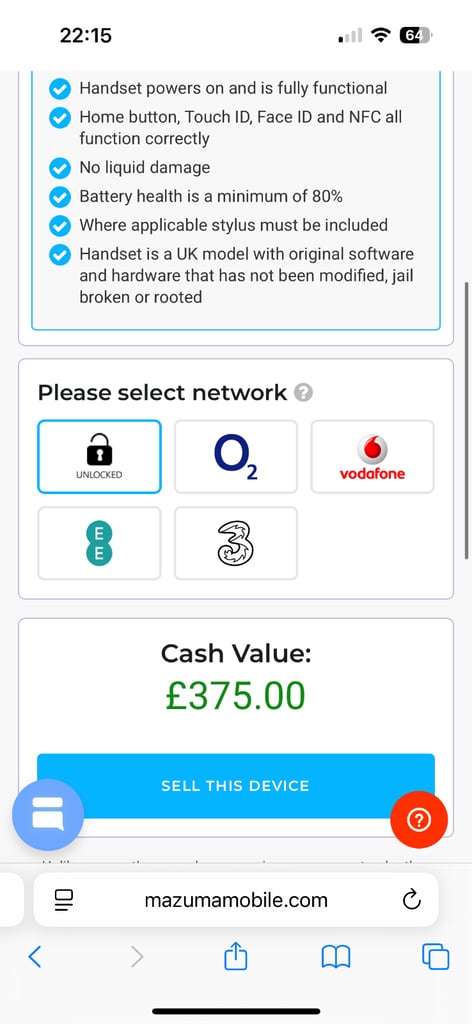Select the Unlocked network option
The width and height of the screenshot is (472, 1024).
coord(99,456)
